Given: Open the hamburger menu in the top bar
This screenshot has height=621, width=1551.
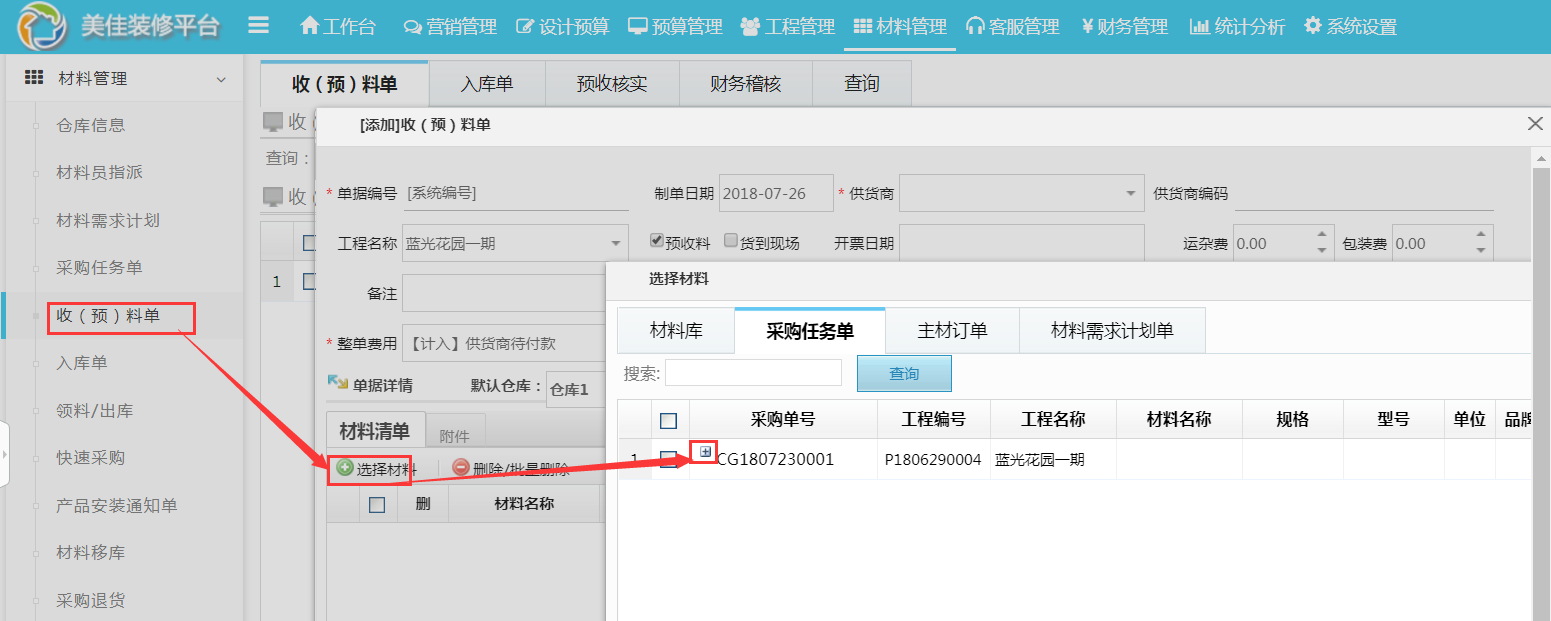Looking at the screenshot, I should (x=258, y=25).
